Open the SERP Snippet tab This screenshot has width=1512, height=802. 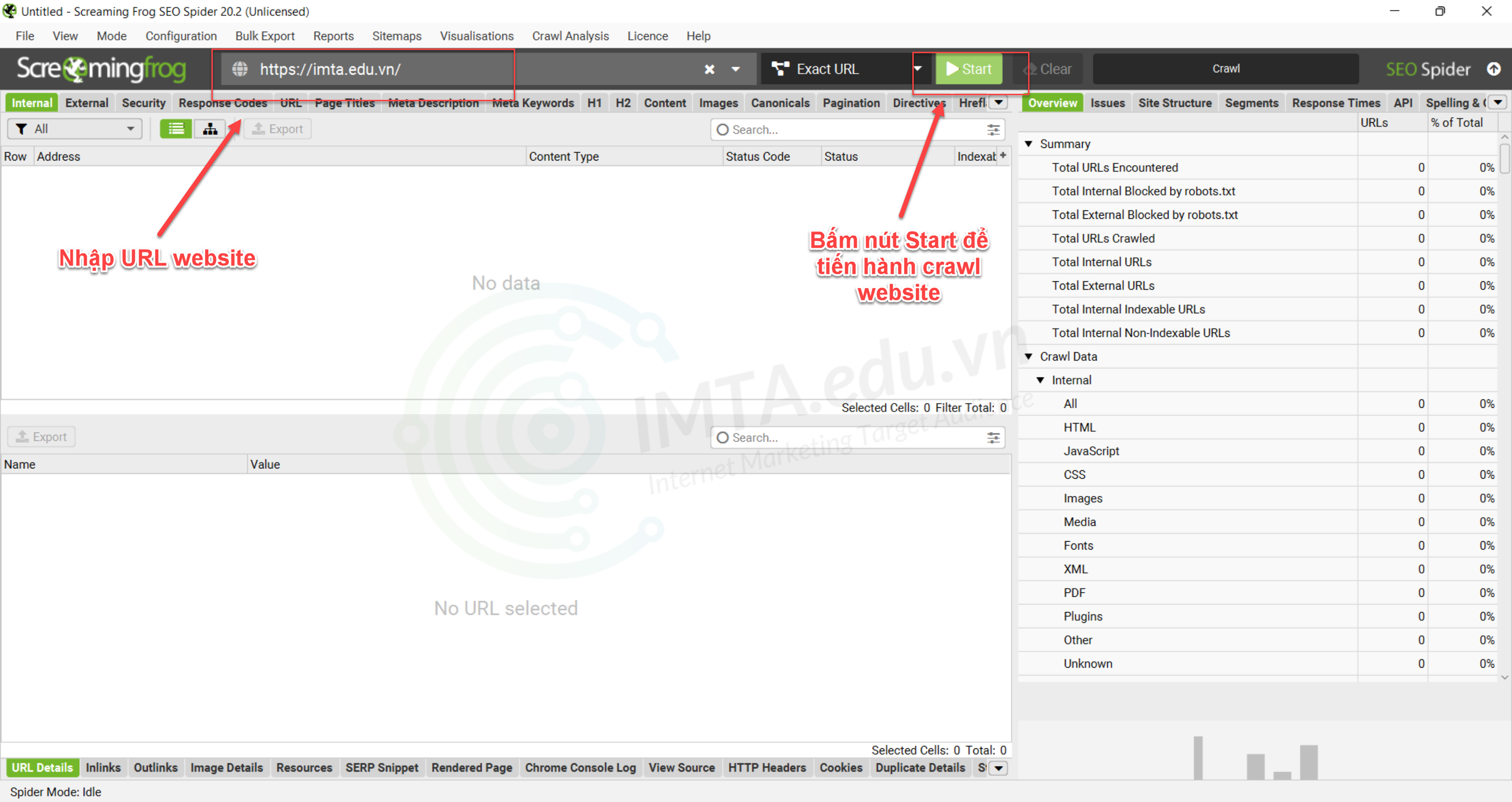pyautogui.click(x=382, y=767)
